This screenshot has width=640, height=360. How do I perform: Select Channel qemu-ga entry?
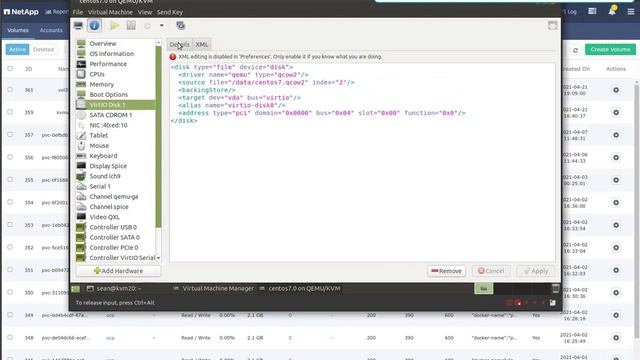coord(115,197)
